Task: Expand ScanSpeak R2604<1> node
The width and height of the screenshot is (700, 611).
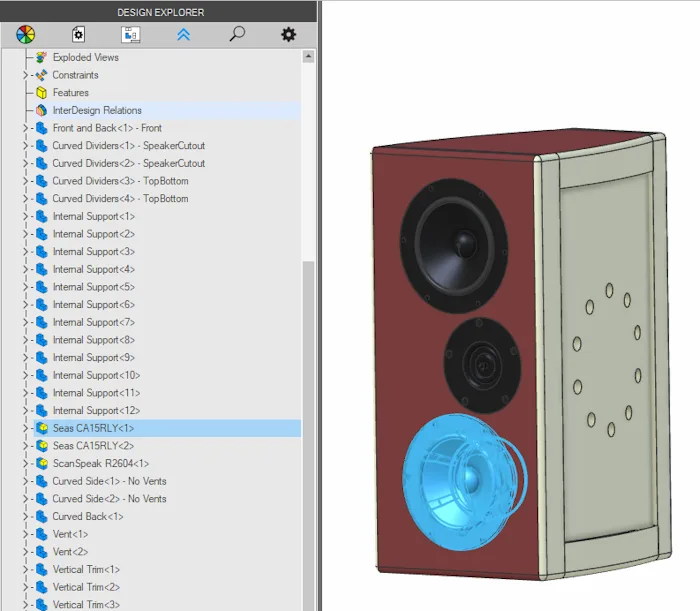Action: click(x=25, y=463)
